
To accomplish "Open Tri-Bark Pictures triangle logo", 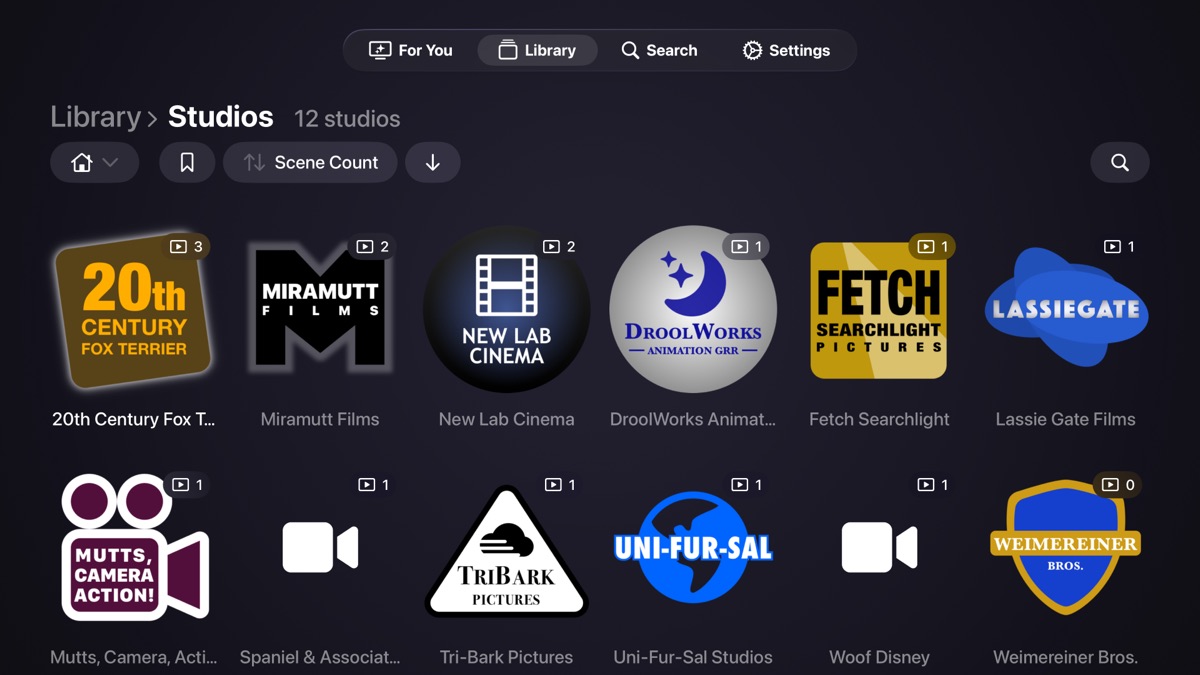I will coord(506,551).
